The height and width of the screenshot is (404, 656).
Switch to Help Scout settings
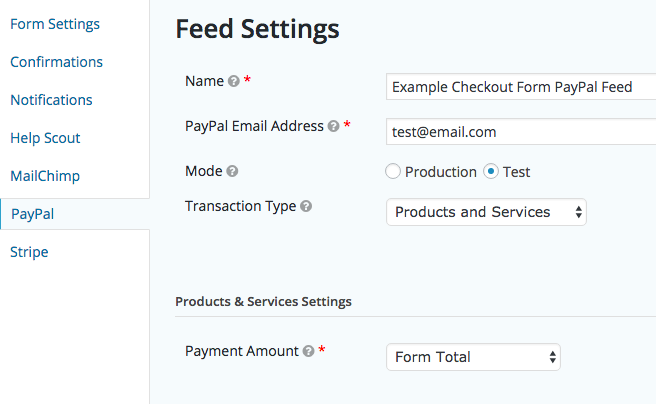(x=45, y=138)
